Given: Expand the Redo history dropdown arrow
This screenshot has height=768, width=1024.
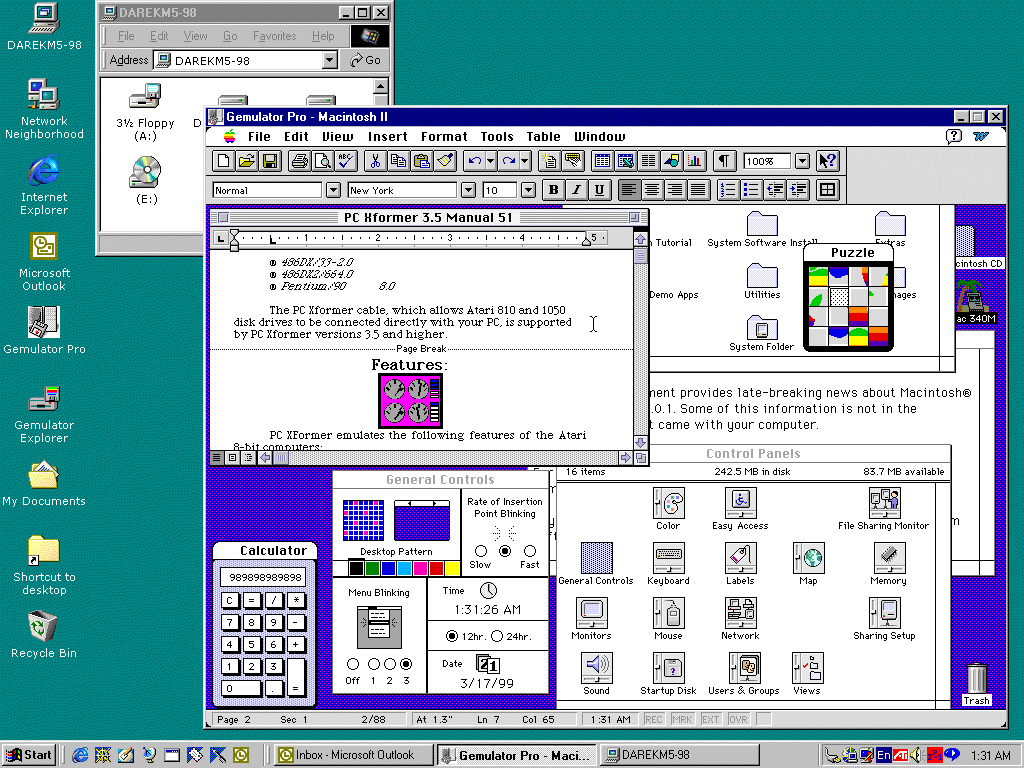Looking at the screenshot, I should [x=525, y=161].
